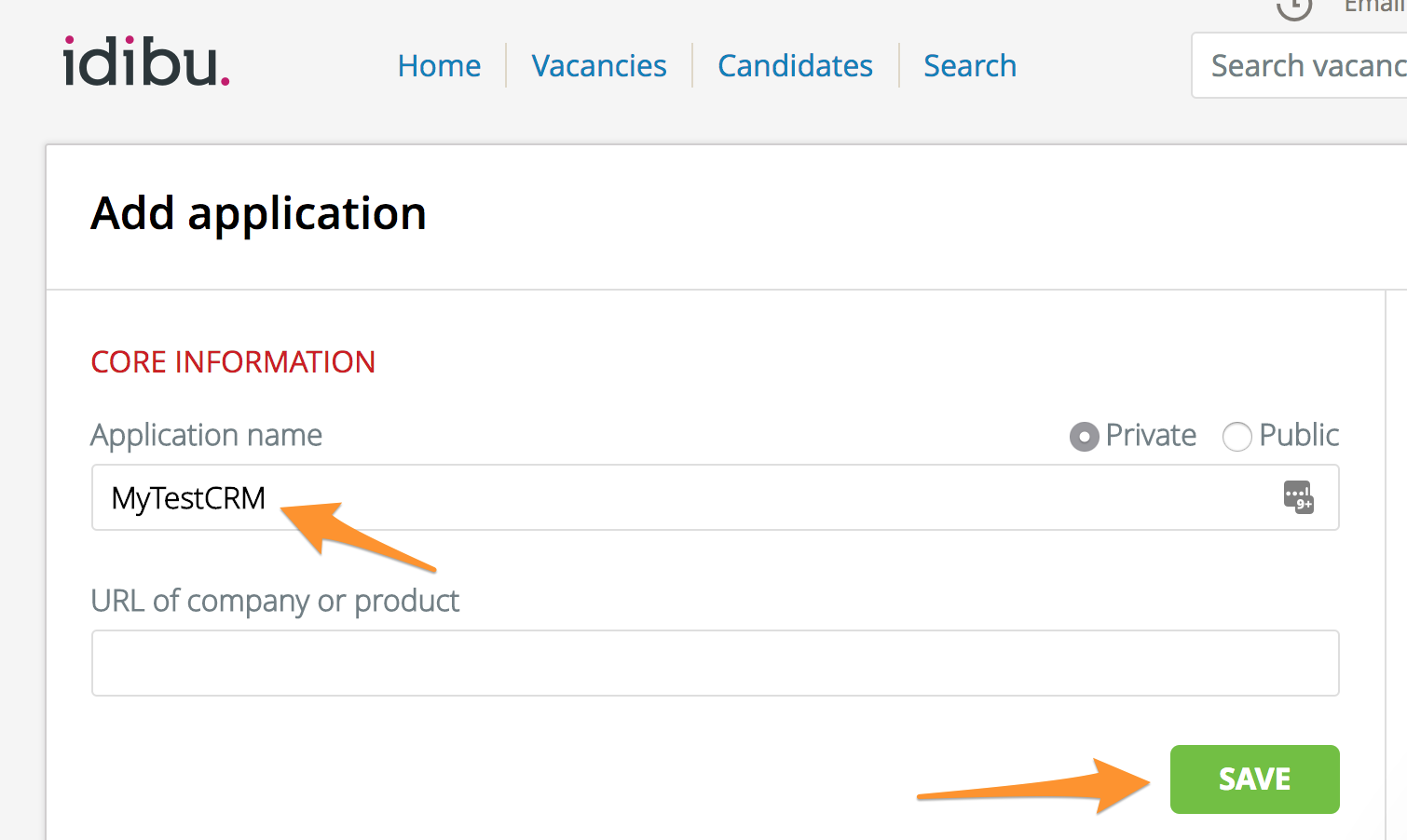1407x840 pixels.
Task: Click the Add application page title
Action: point(258,213)
